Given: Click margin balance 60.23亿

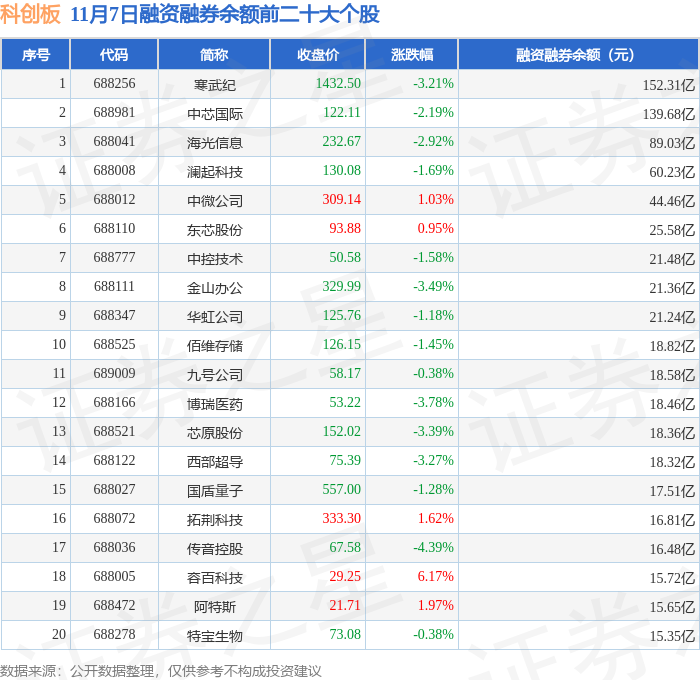Looking at the screenshot, I should pyautogui.click(x=672, y=172).
